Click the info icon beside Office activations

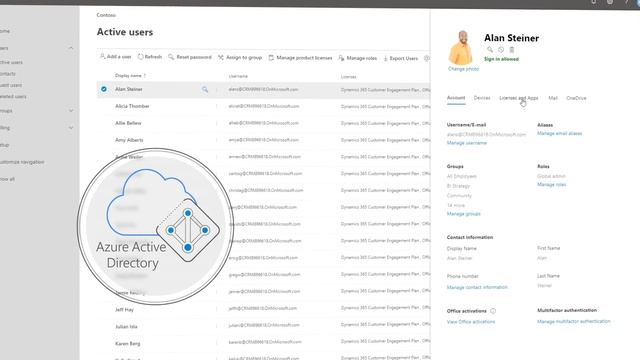click(x=493, y=311)
